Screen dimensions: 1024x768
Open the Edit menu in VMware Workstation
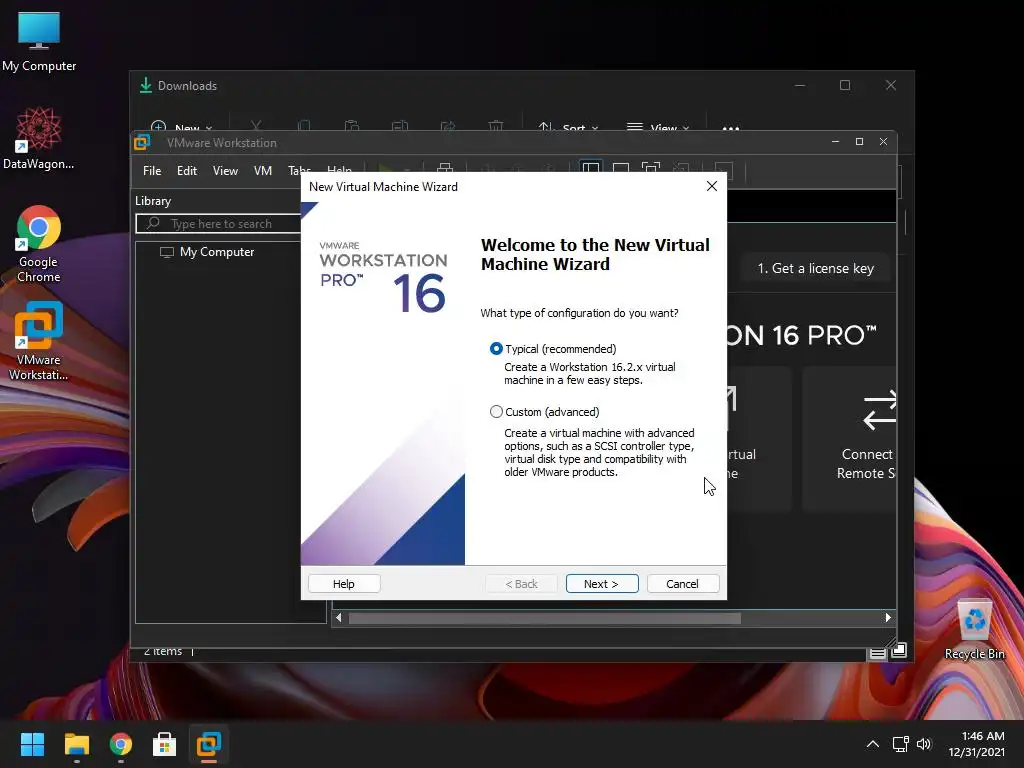(187, 170)
